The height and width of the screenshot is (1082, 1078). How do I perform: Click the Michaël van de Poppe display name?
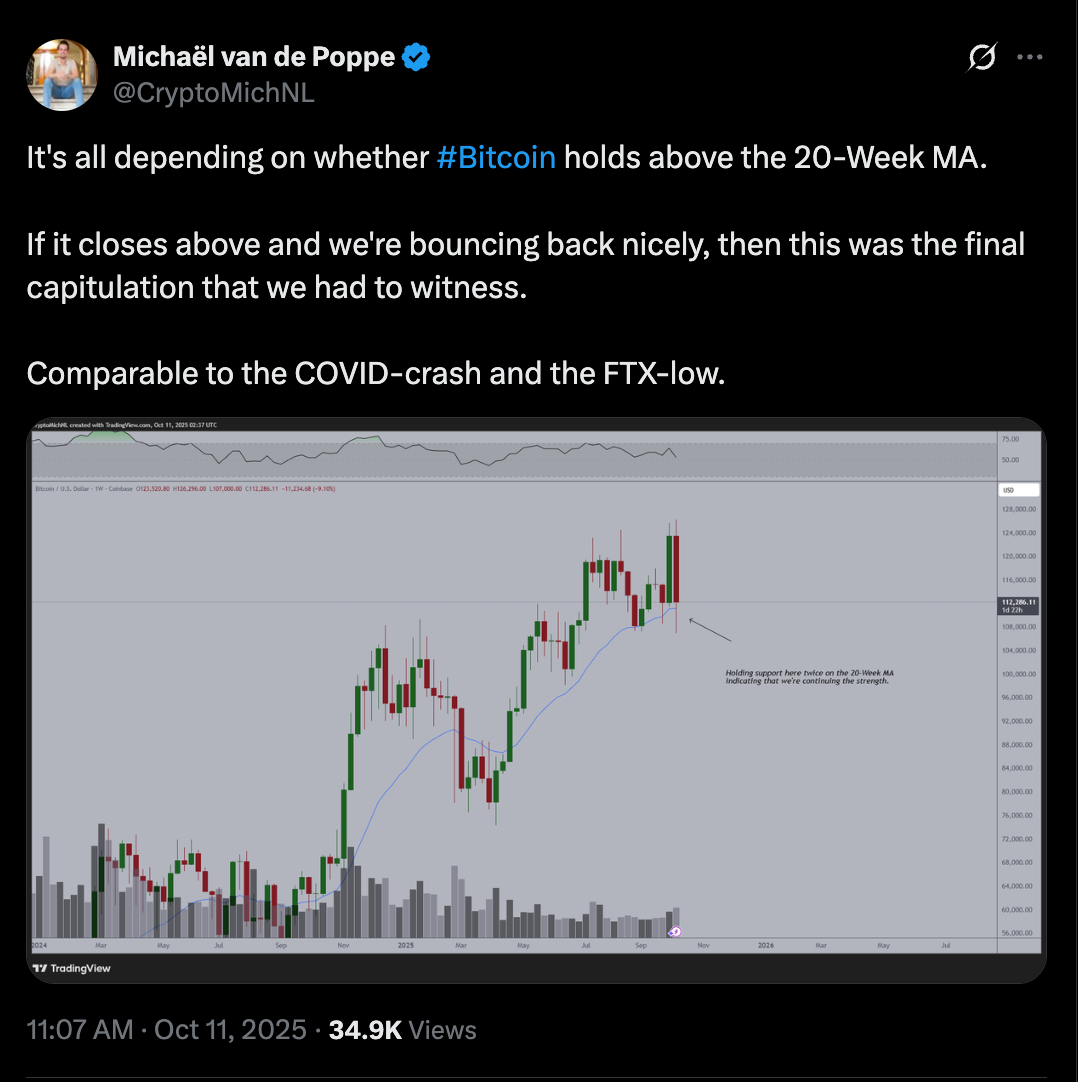pos(253,59)
